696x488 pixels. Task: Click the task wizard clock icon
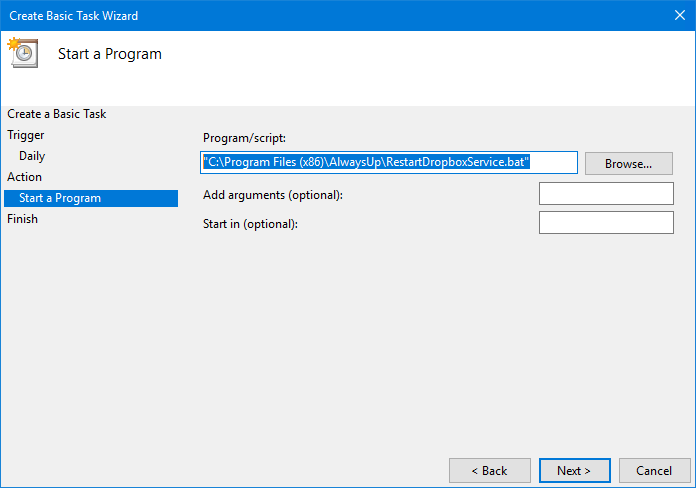pos(23,53)
